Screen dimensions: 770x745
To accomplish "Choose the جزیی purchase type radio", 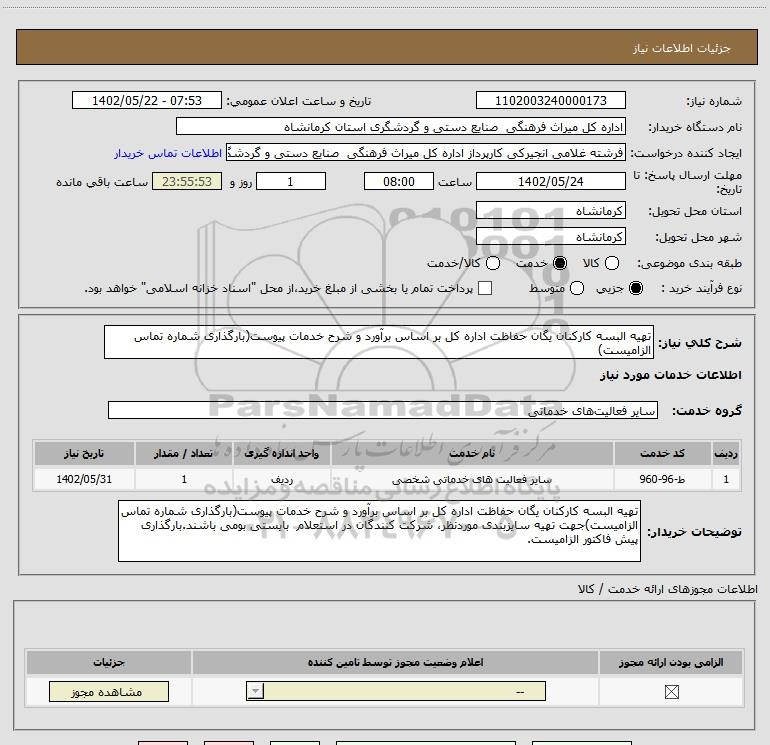I will (635, 288).
